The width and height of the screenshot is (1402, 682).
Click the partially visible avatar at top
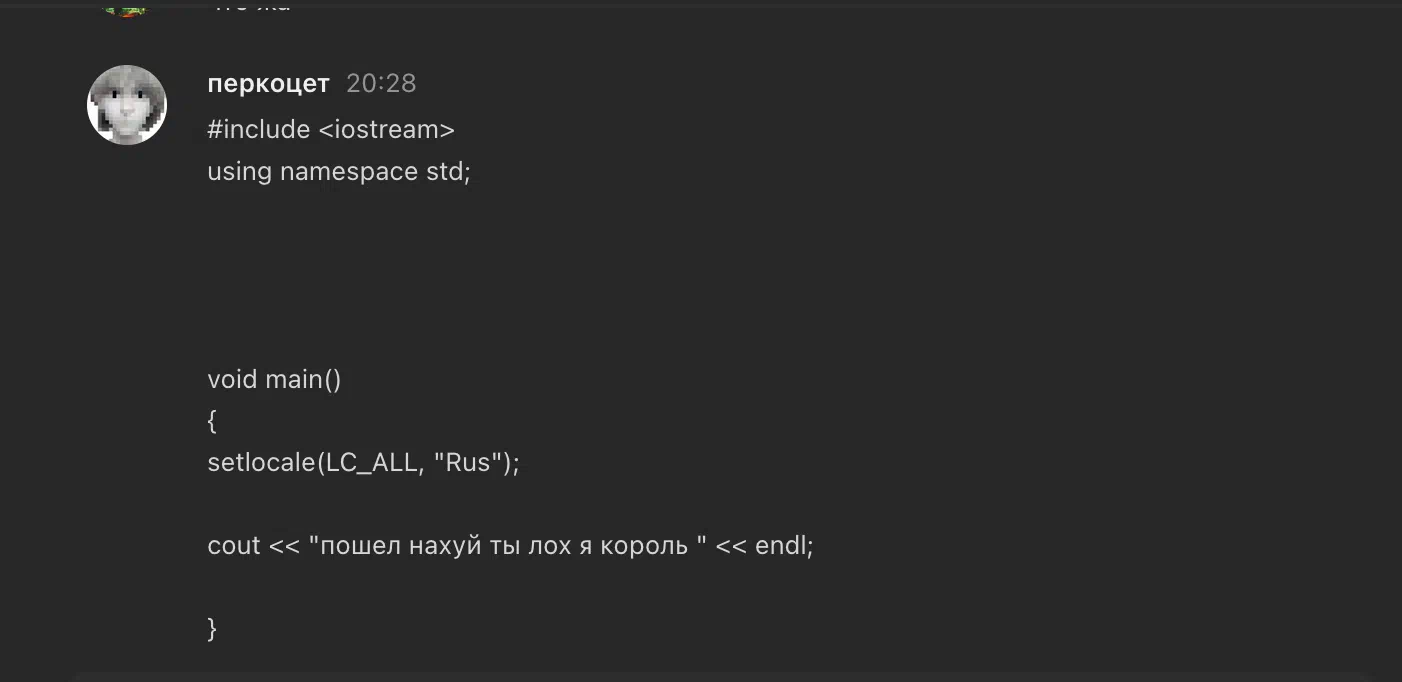click(127, 9)
